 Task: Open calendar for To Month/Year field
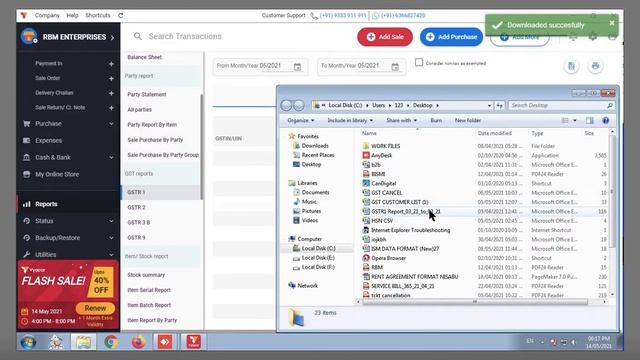(395, 67)
